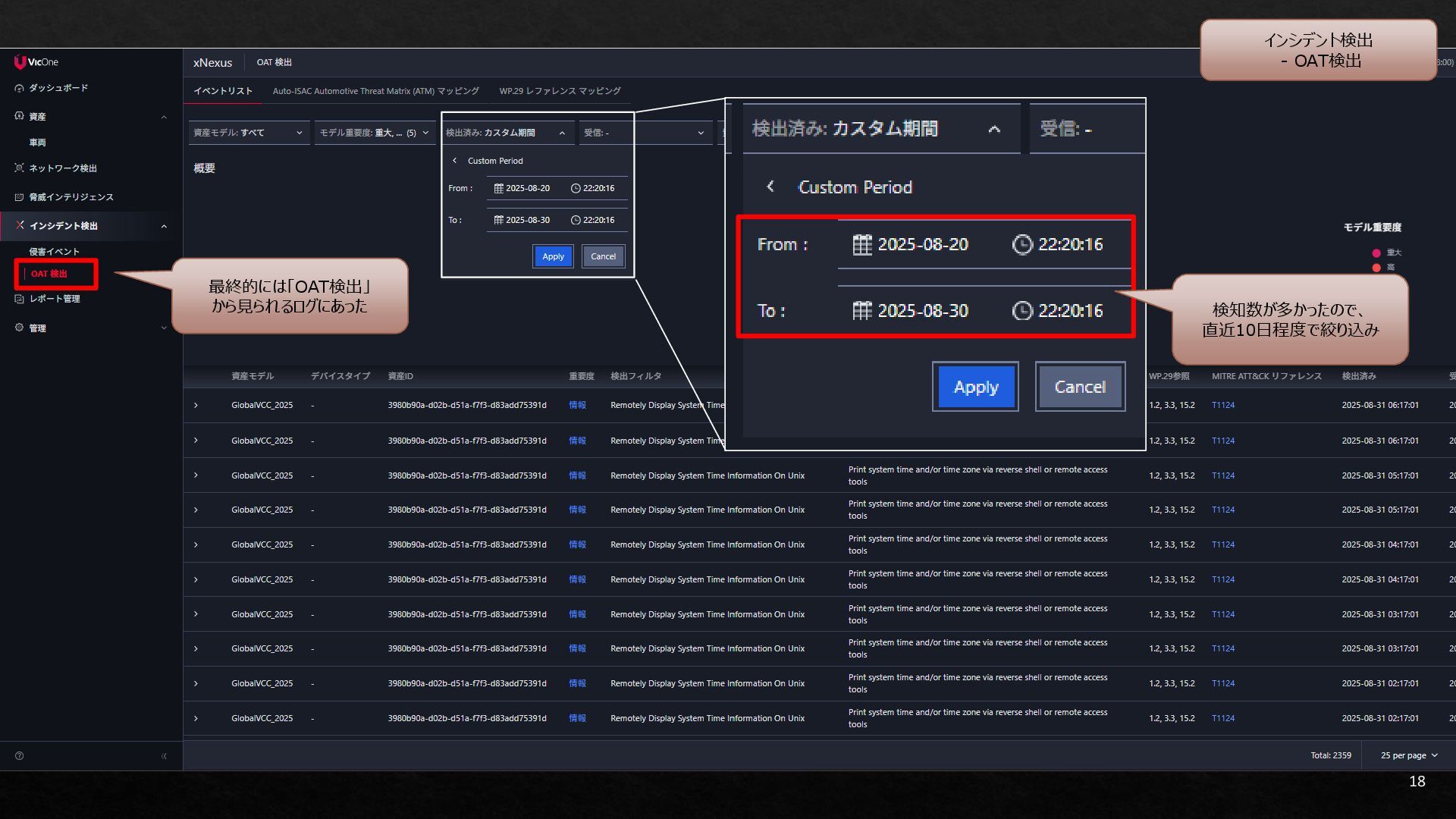This screenshot has width=1456, height=819.
Task: Expand the first GlobalVCC_2025 event row
Action: tap(196, 405)
